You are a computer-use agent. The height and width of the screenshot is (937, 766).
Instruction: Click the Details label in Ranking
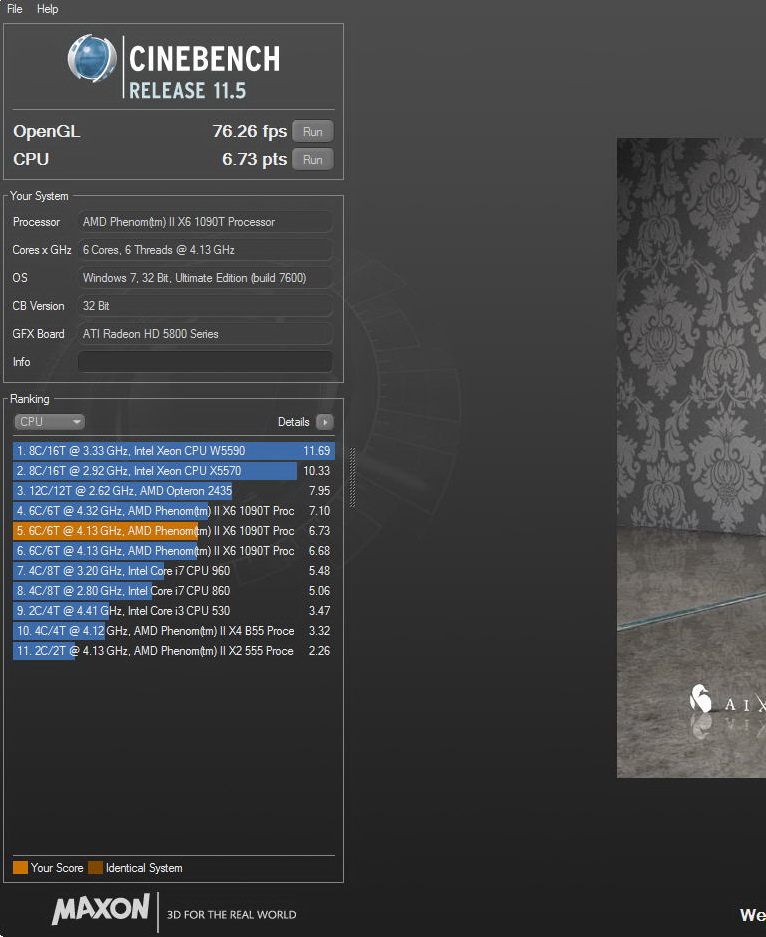click(293, 422)
